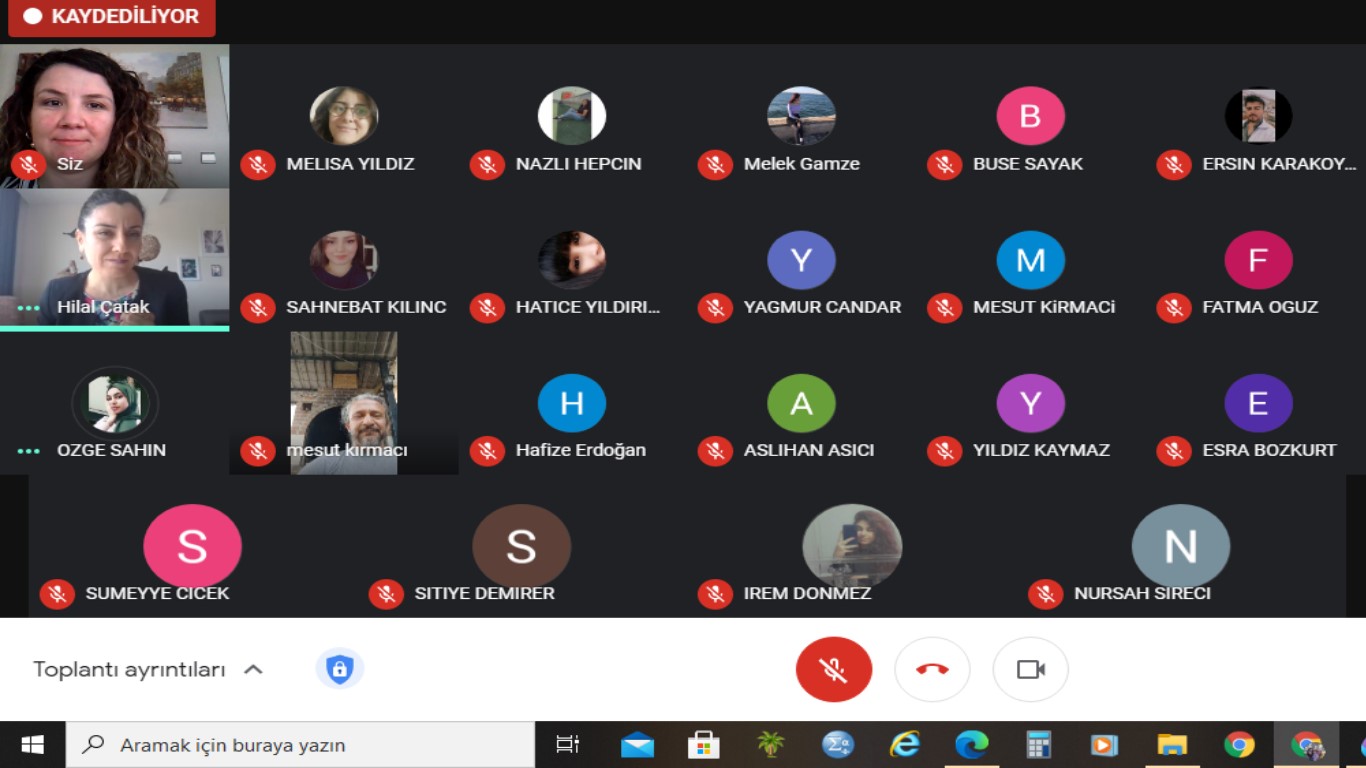The width and height of the screenshot is (1366, 768).
Task: Click the blue security shield icon
Action: point(339,669)
